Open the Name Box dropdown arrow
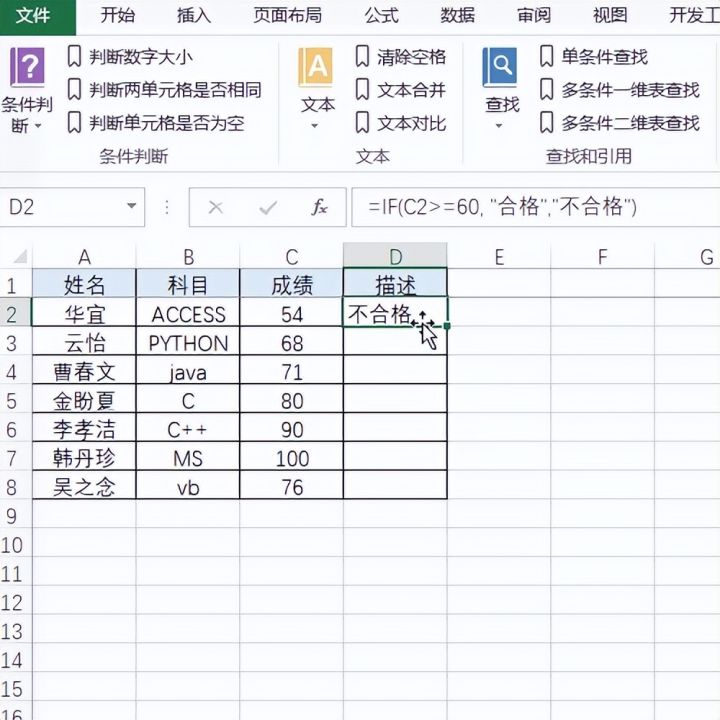This screenshot has width=720, height=720. (132, 206)
